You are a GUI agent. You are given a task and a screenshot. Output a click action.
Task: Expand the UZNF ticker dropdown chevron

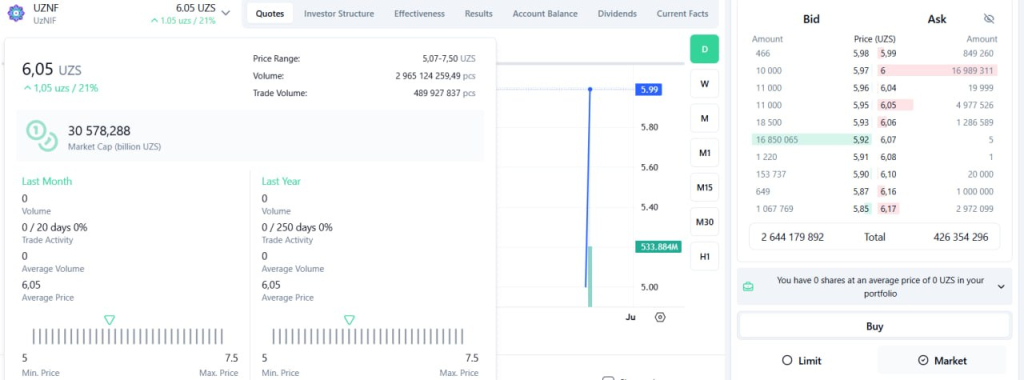tap(225, 12)
